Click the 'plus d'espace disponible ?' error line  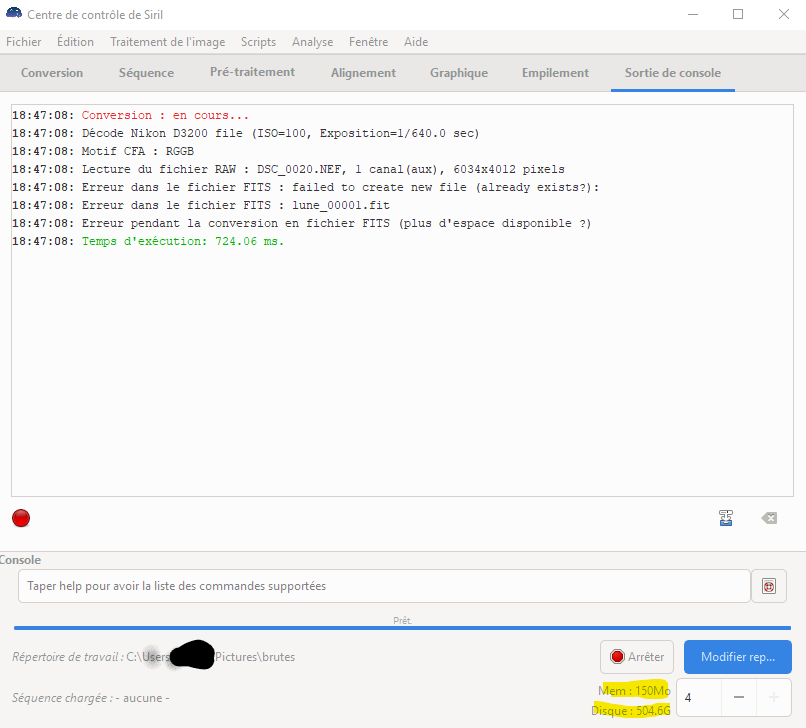[302, 223]
